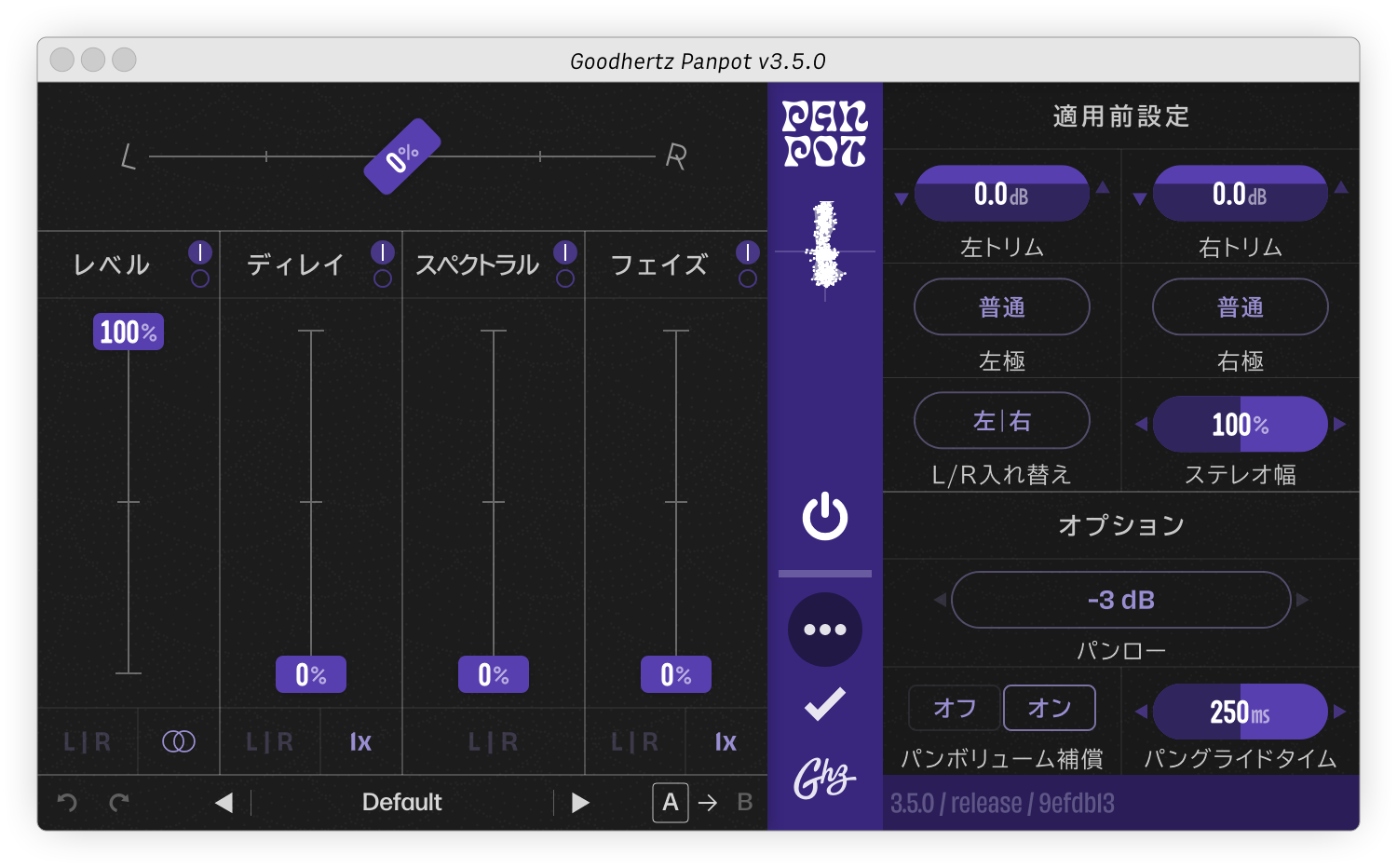This screenshot has height=868, width=1397.
Task: Click right arrow beside -3 dB pan law
Action: 1303,600
